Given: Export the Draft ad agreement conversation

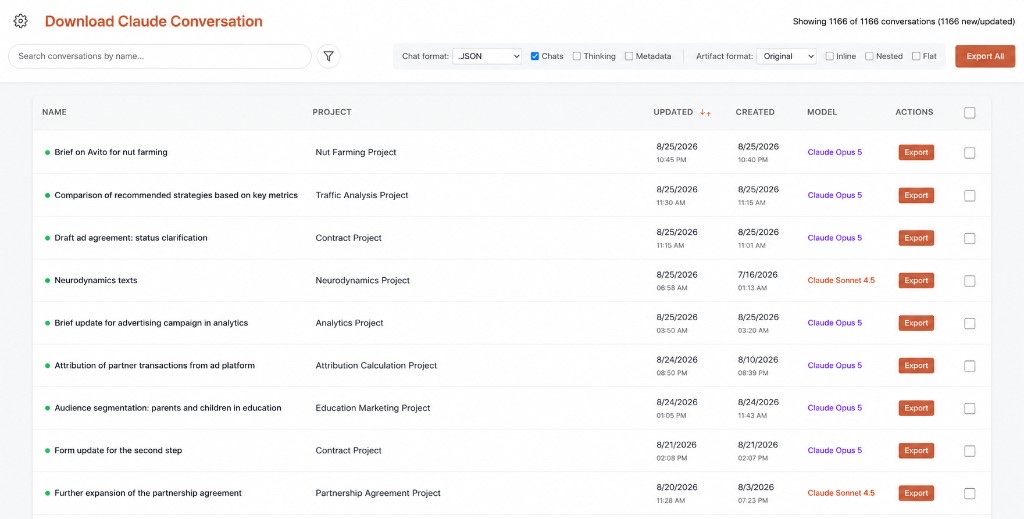Looking at the screenshot, I should point(916,238).
